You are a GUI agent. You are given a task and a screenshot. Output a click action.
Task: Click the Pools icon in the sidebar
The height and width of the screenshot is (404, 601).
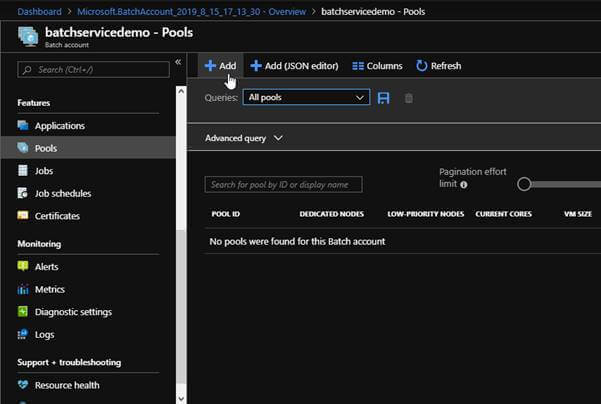click(x=23, y=148)
